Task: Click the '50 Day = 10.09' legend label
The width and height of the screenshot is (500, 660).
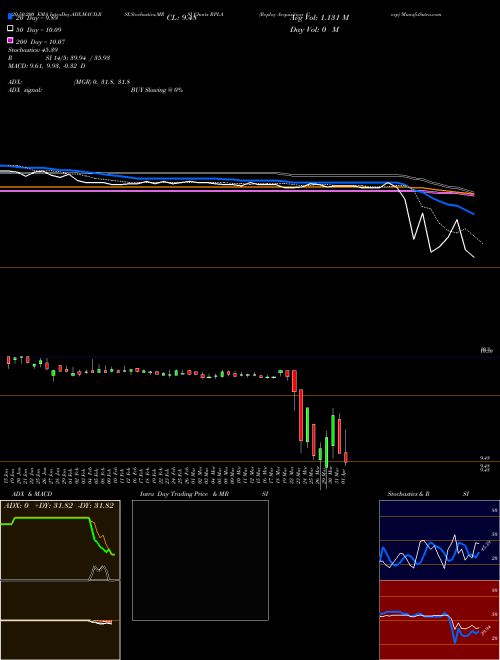Action: pyautogui.click(x=39, y=30)
